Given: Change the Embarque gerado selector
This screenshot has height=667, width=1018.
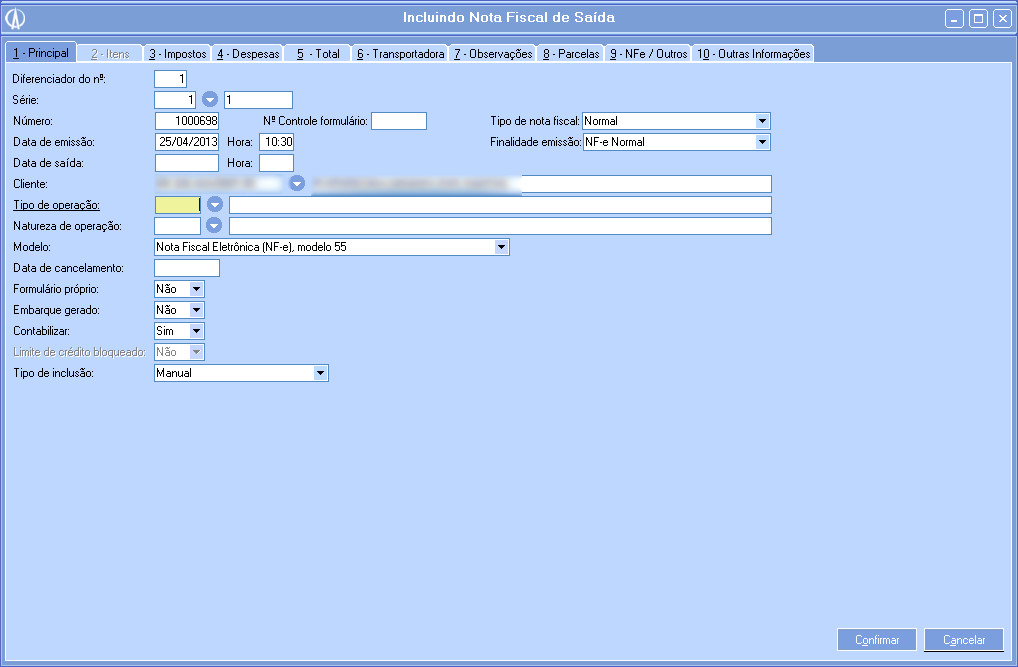Looking at the screenshot, I should [x=196, y=310].
